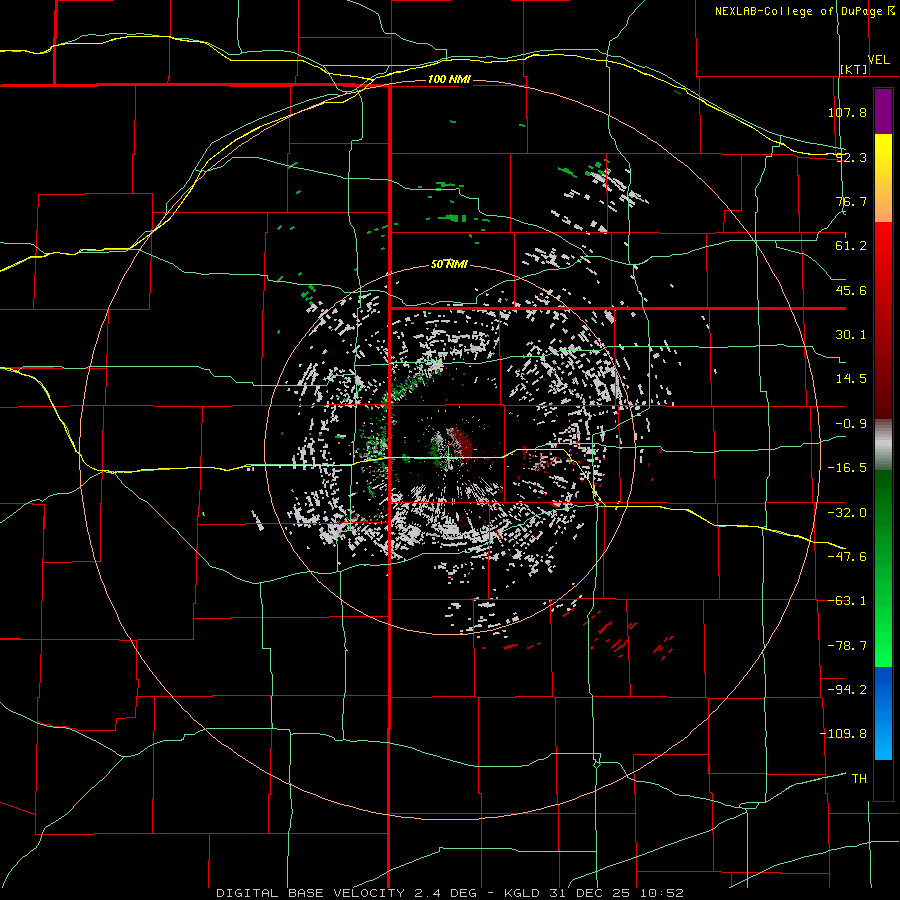The width and height of the screenshot is (900, 900).
Task: Select the 107.8 velocity scale value
Action: [847, 112]
